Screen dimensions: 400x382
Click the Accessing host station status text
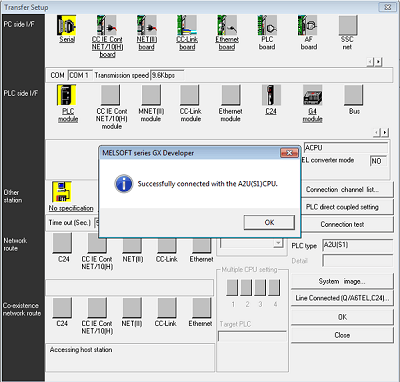click(81, 350)
